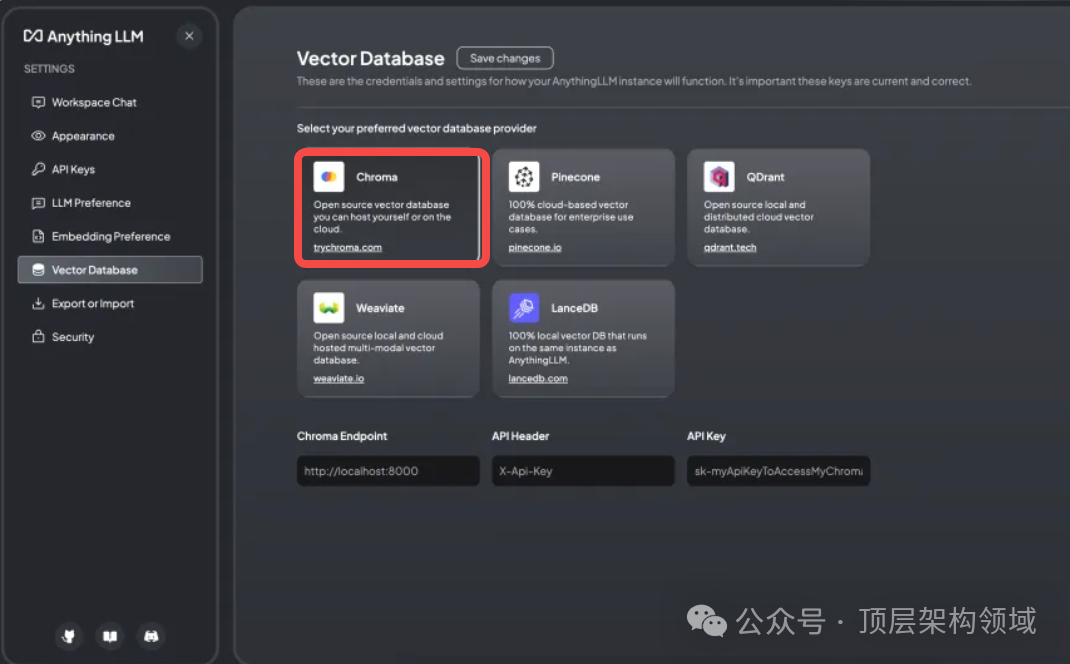
Task: Click the SETTINGS sidebar heading
Action: (49, 69)
